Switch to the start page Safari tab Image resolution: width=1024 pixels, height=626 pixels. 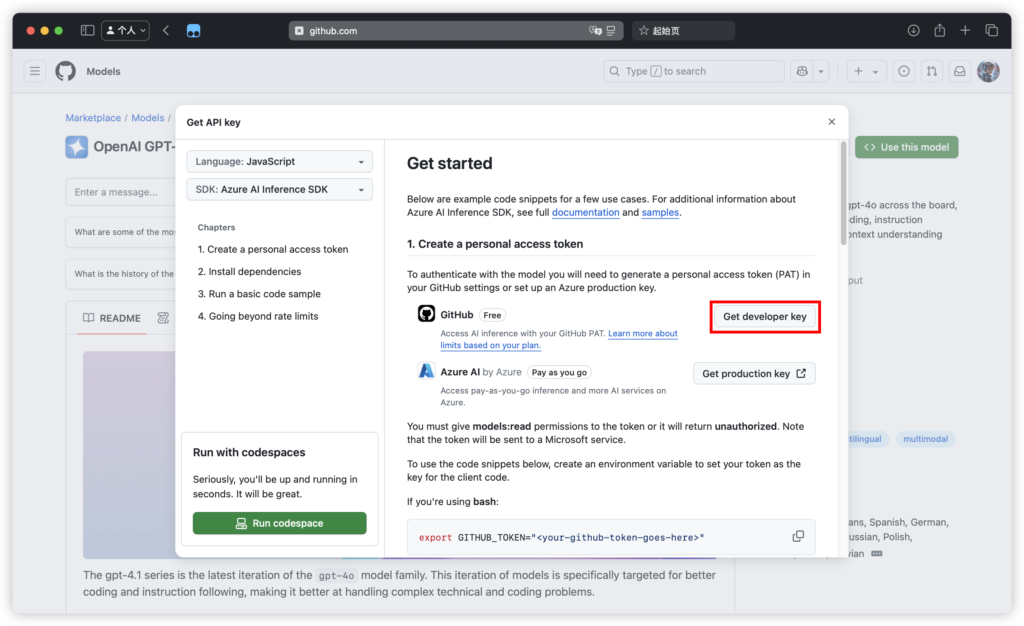point(683,31)
